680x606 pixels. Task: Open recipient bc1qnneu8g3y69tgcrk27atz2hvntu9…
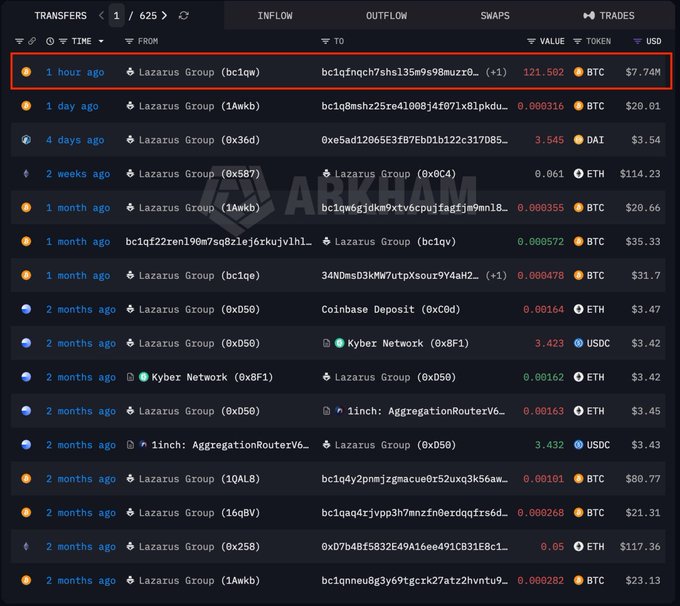pos(414,580)
